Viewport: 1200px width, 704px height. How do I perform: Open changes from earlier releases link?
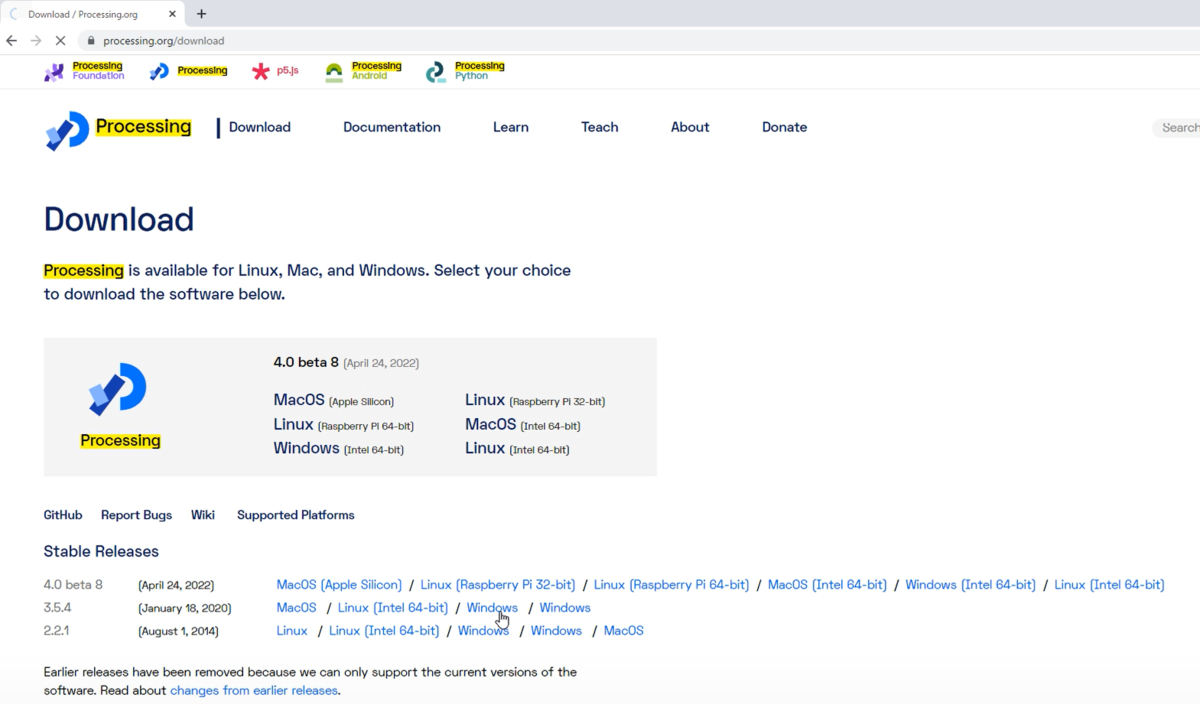(x=254, y=690)
